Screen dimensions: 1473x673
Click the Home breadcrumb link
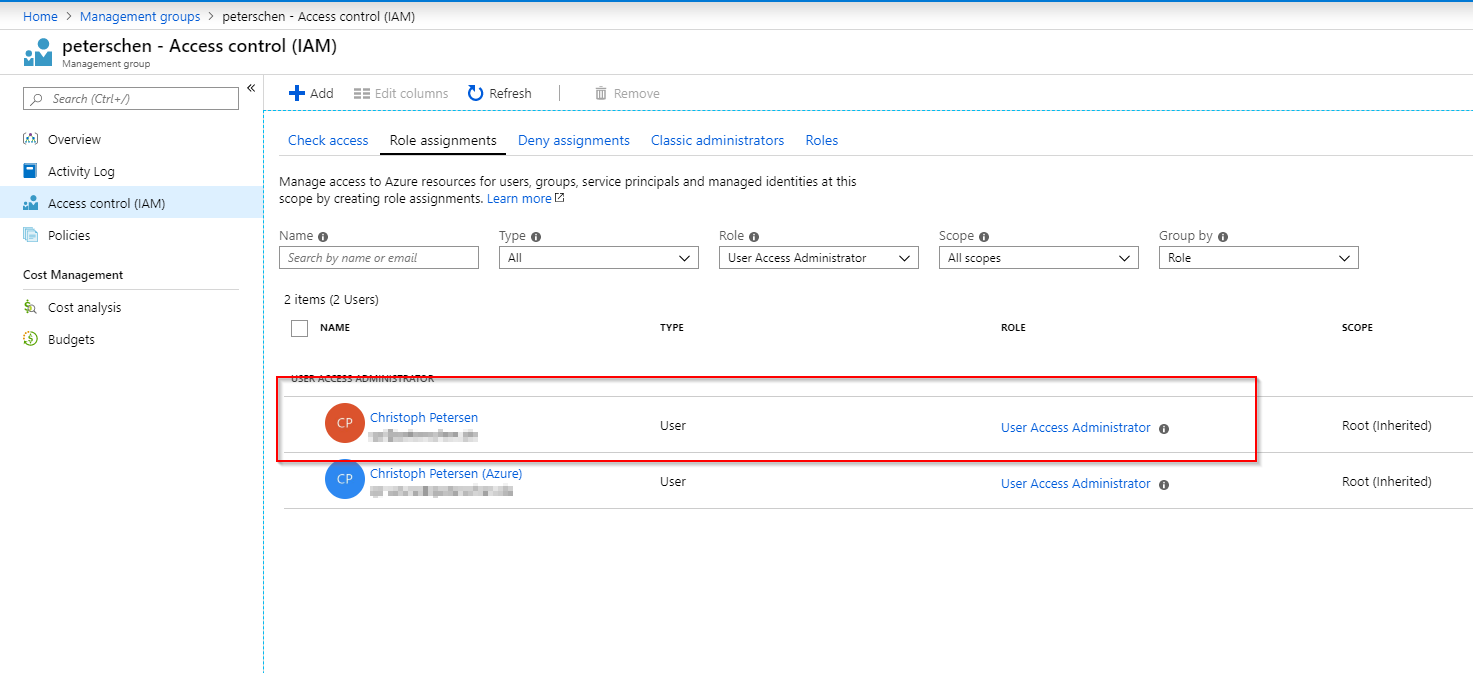40,17
